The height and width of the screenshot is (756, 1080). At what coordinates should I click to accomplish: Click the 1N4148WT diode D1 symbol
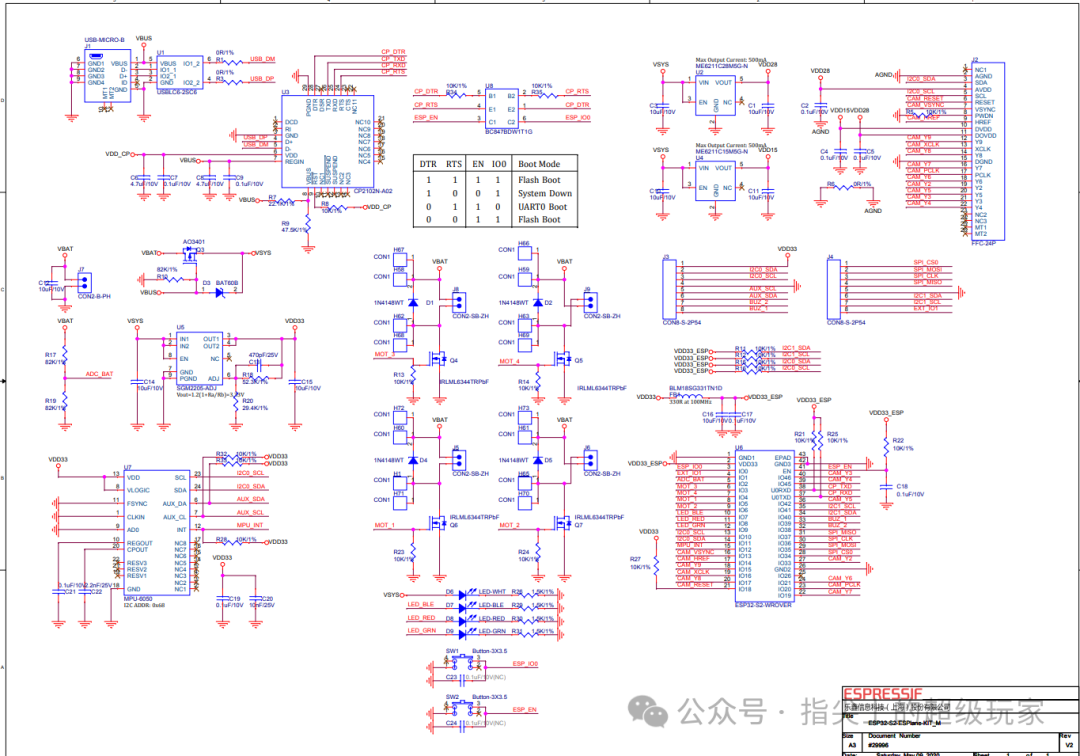coord(412,302)
